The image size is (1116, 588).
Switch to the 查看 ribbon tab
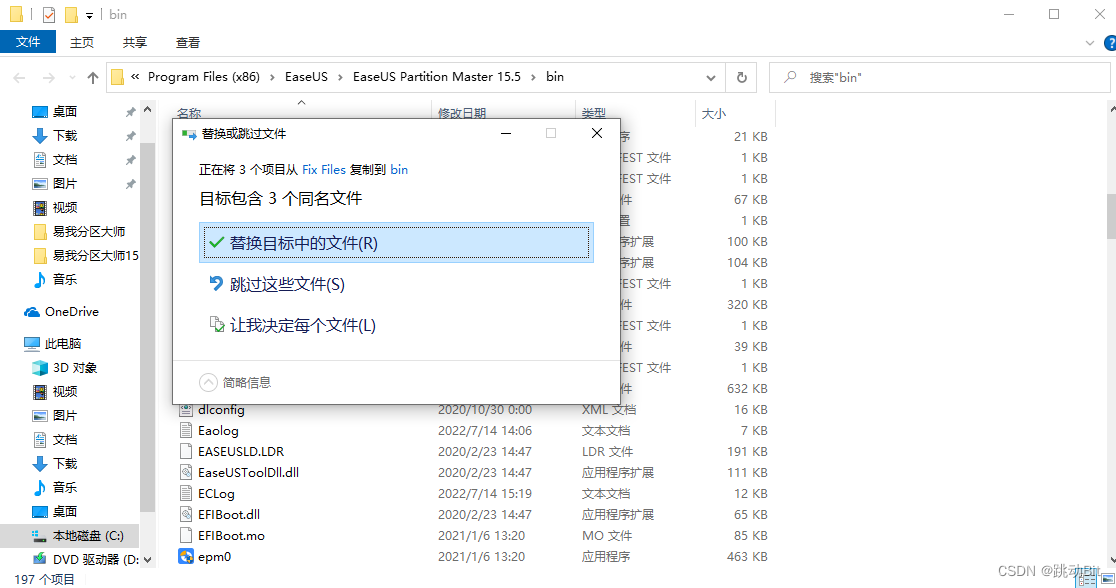point(188,43)
